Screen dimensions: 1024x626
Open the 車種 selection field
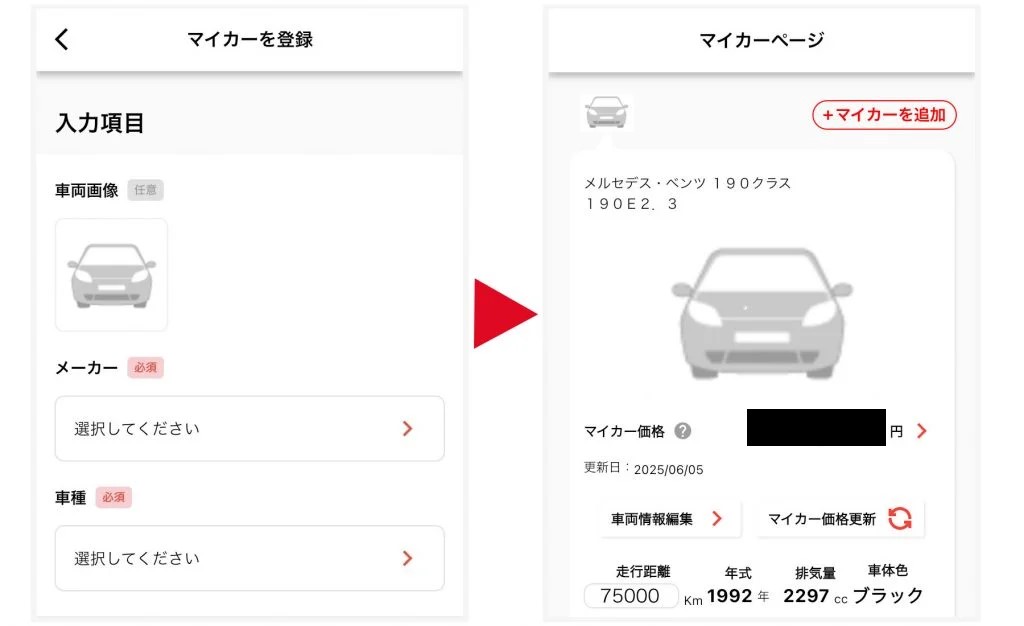pyautogui.click(x=249, y=558)
